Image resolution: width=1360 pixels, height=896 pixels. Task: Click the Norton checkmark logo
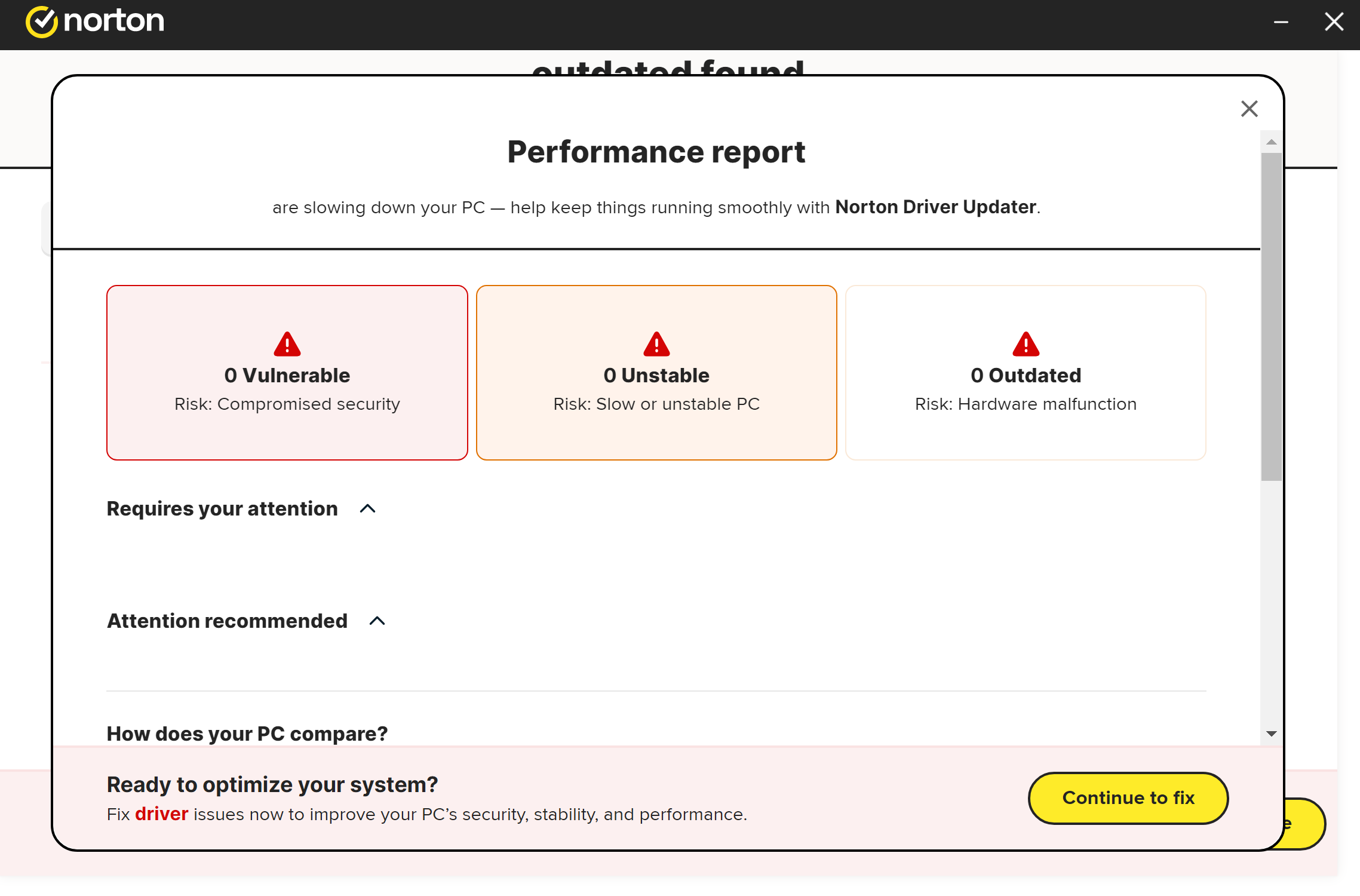pyautogui.click(x=41, y=22)
